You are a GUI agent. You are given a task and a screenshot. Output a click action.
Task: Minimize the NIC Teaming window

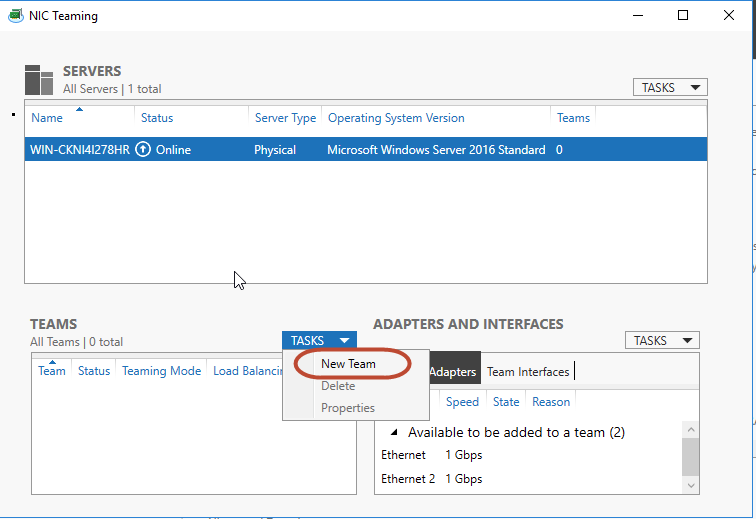tap(638, 15)
